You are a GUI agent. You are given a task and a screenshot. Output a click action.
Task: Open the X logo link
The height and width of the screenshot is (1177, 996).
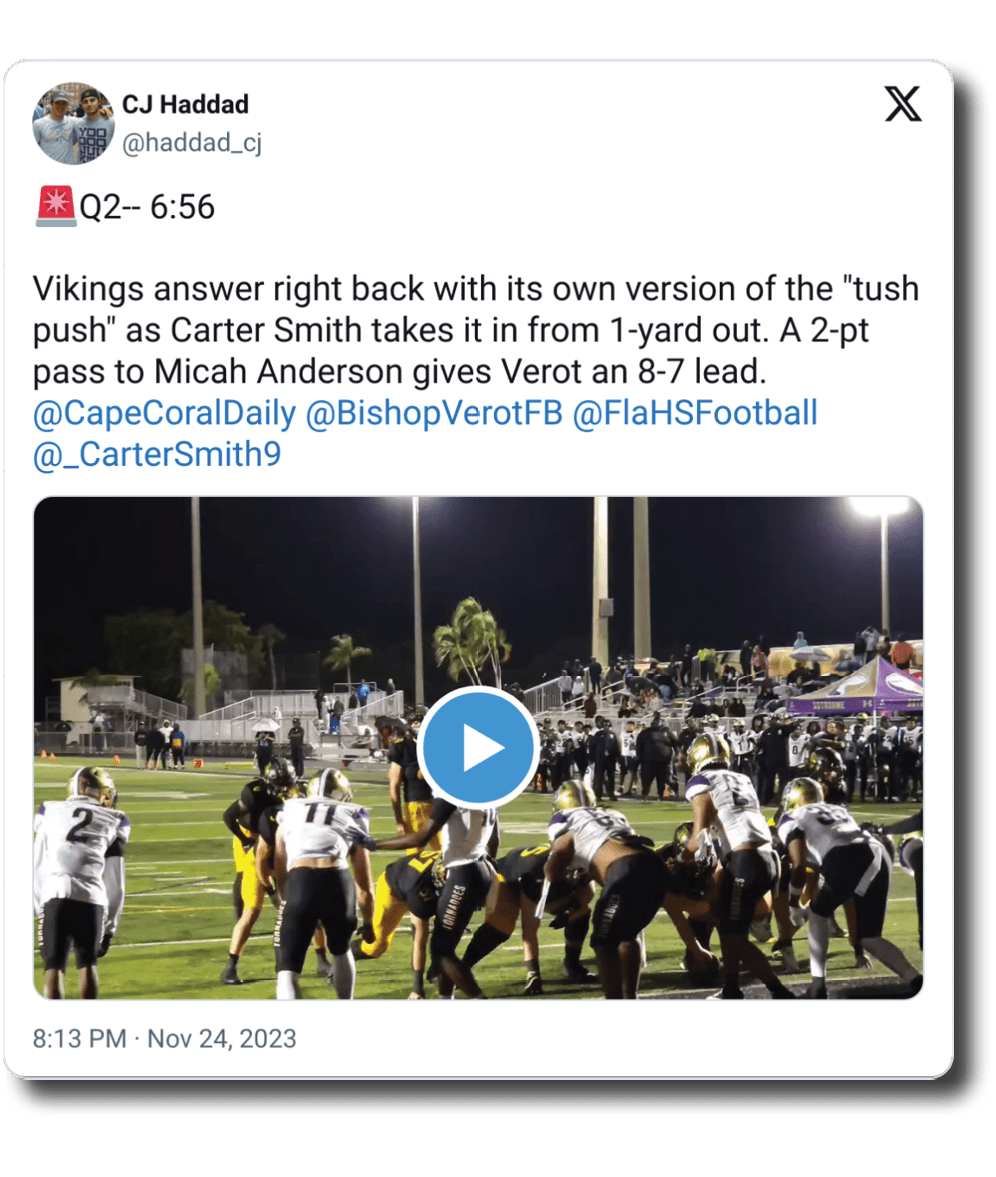(x=903, y=104)
